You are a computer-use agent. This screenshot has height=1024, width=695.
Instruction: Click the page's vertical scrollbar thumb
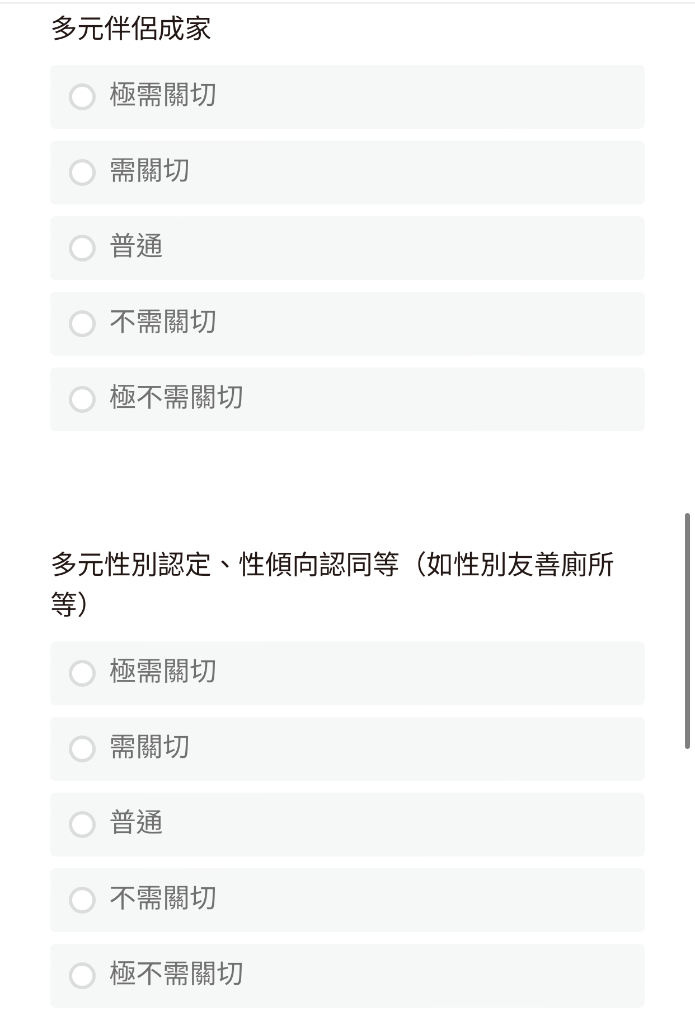pyautogui.click(x=687, y=631)
